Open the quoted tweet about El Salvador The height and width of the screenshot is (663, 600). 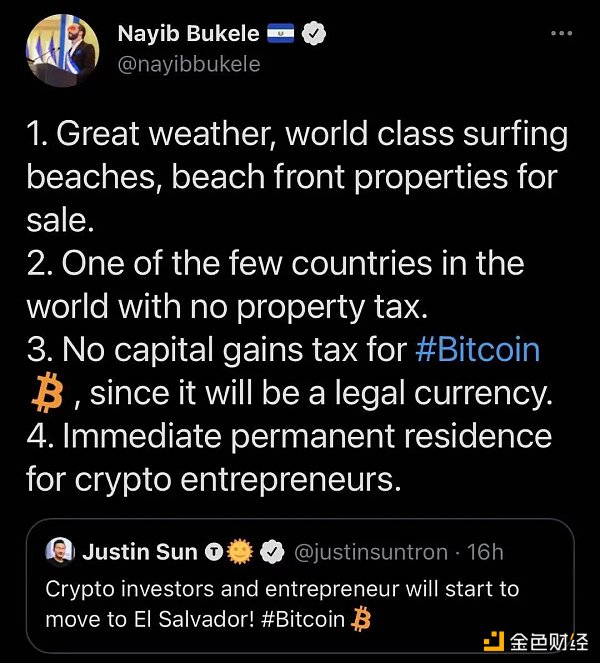pyautogui.click(x=282, y=588)
